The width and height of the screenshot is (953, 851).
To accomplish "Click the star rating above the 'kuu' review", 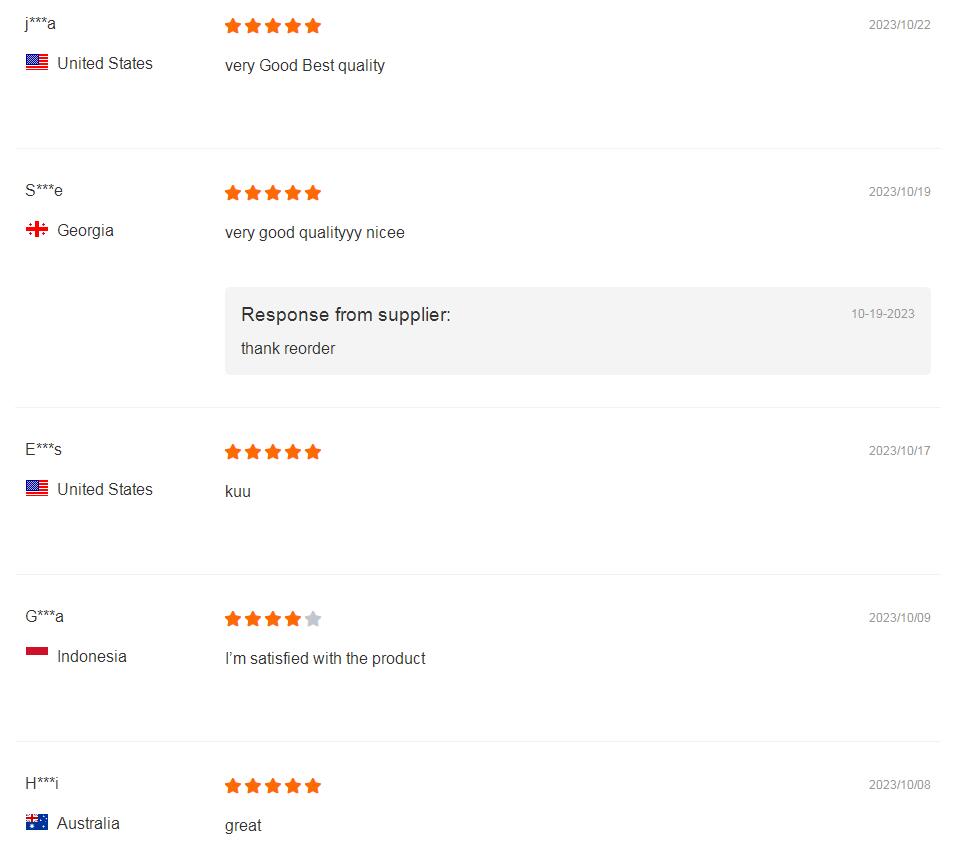I will 273,452.
